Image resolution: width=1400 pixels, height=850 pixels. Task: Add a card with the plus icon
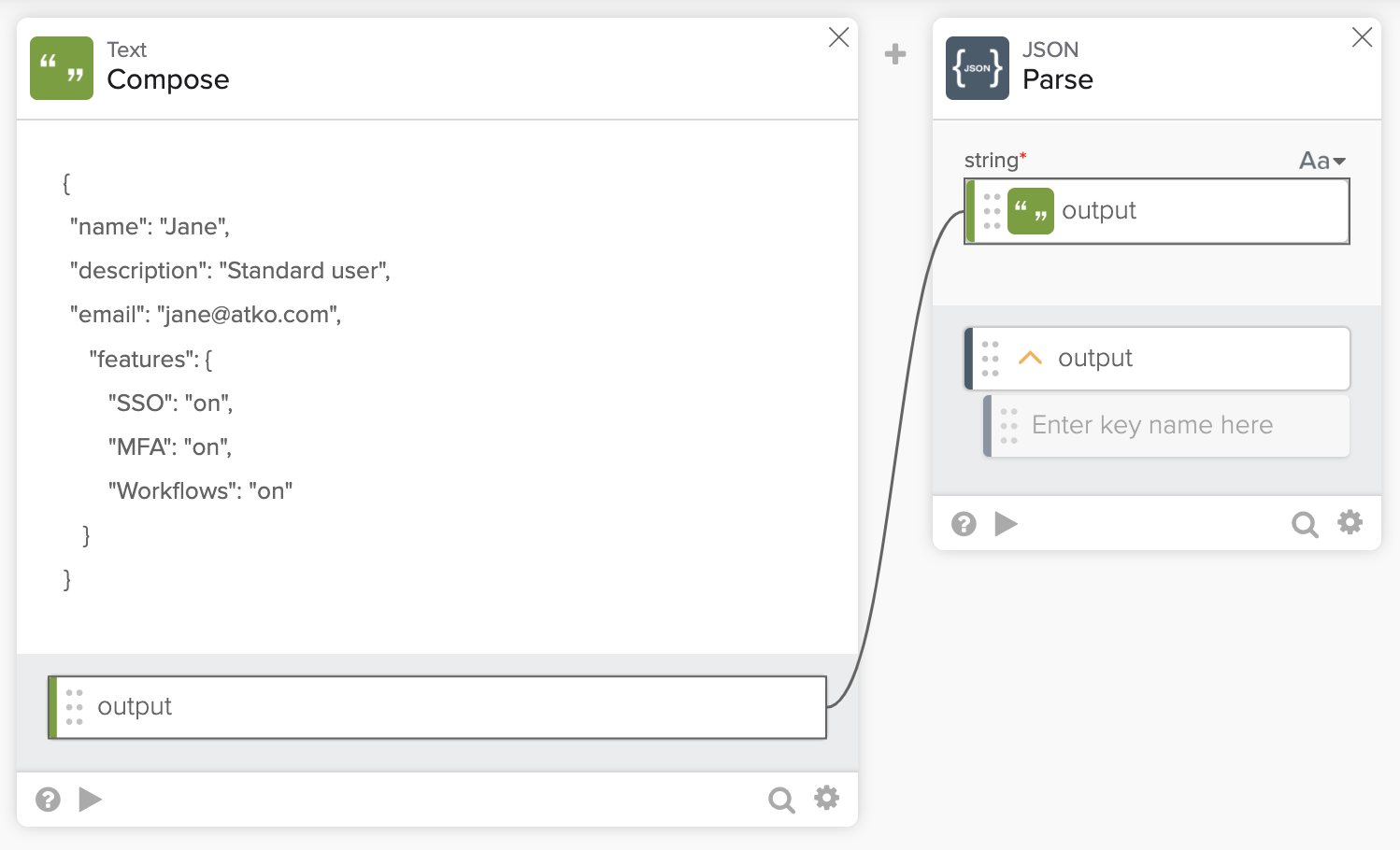tap(895, 54)
